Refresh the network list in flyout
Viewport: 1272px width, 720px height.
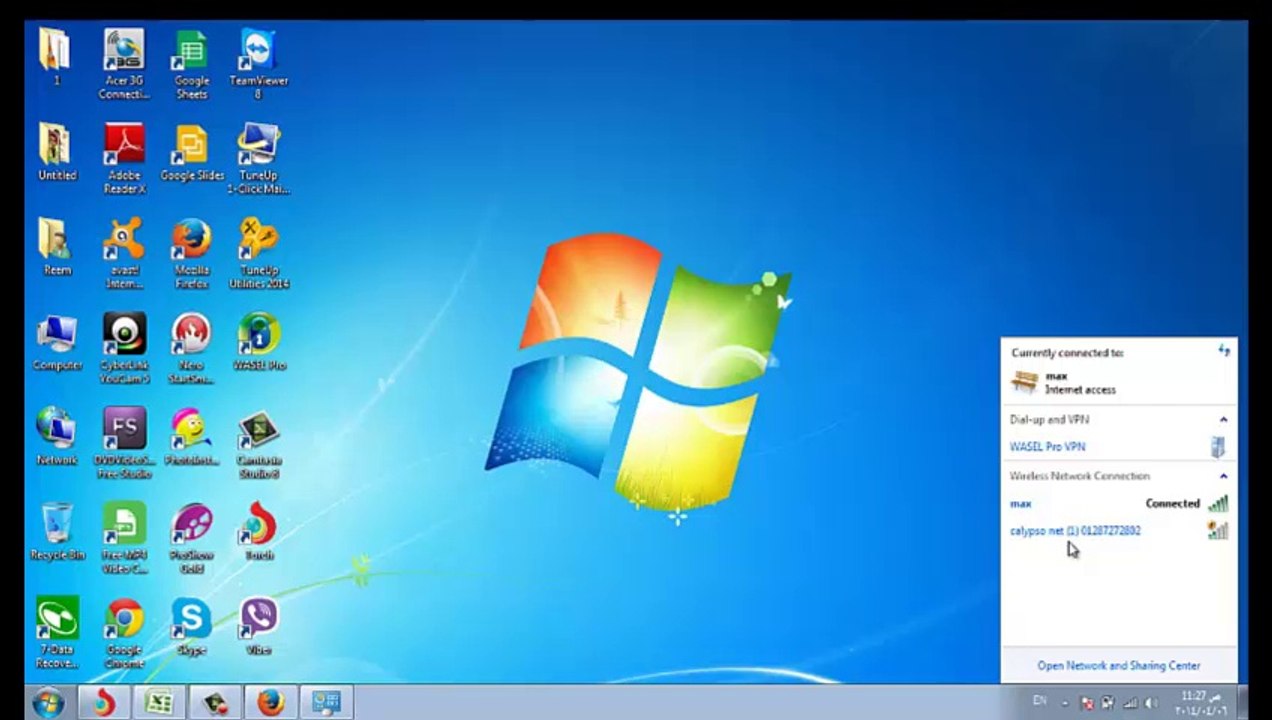point(1224,351)
